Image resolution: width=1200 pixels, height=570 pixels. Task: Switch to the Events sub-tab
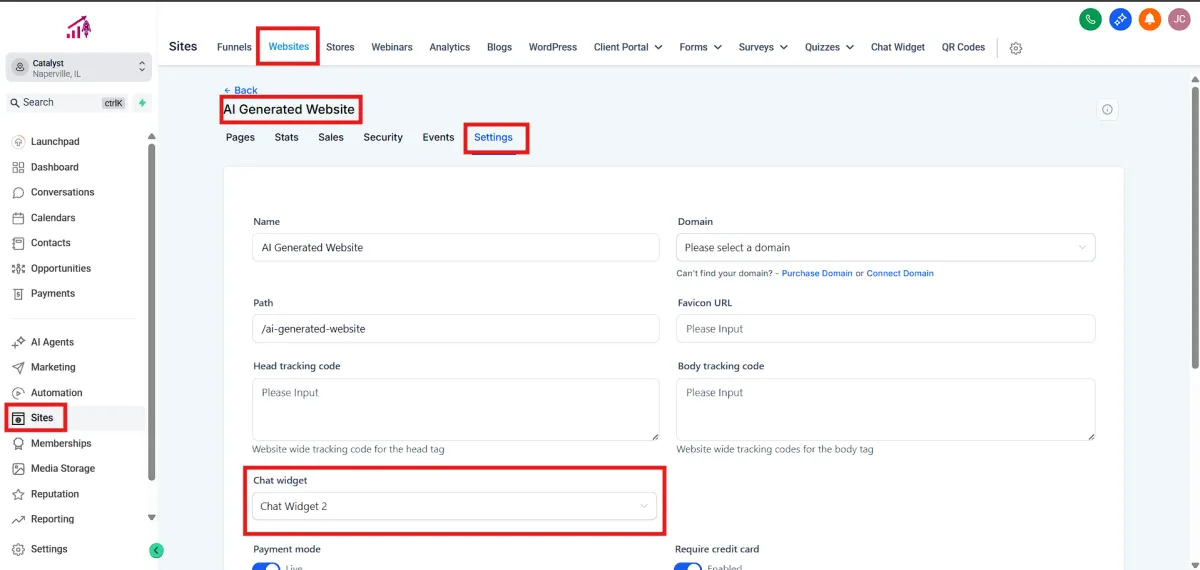point(438,137)
